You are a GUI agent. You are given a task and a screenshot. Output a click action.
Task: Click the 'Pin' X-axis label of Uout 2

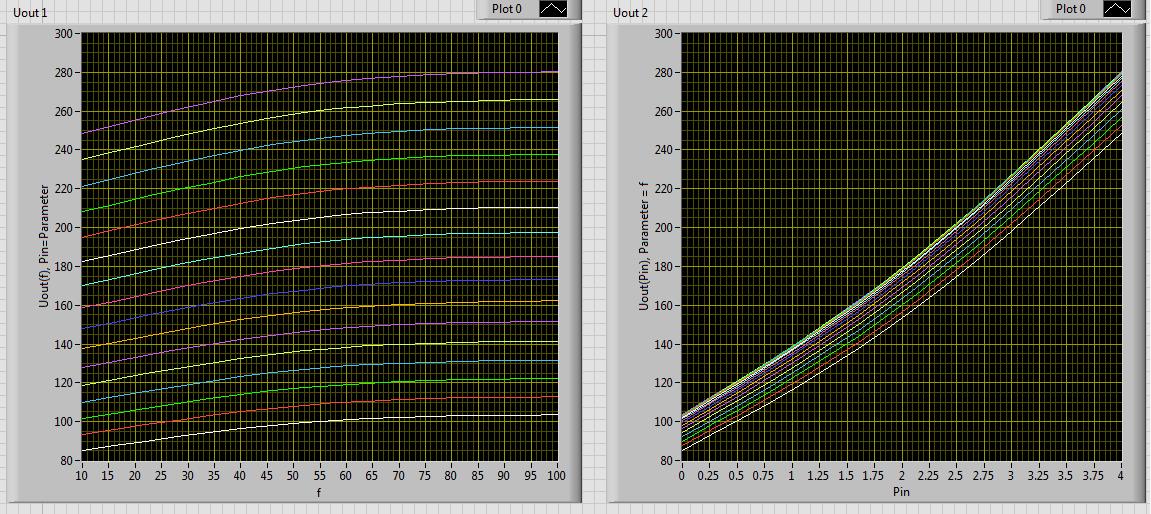[900, 492]
